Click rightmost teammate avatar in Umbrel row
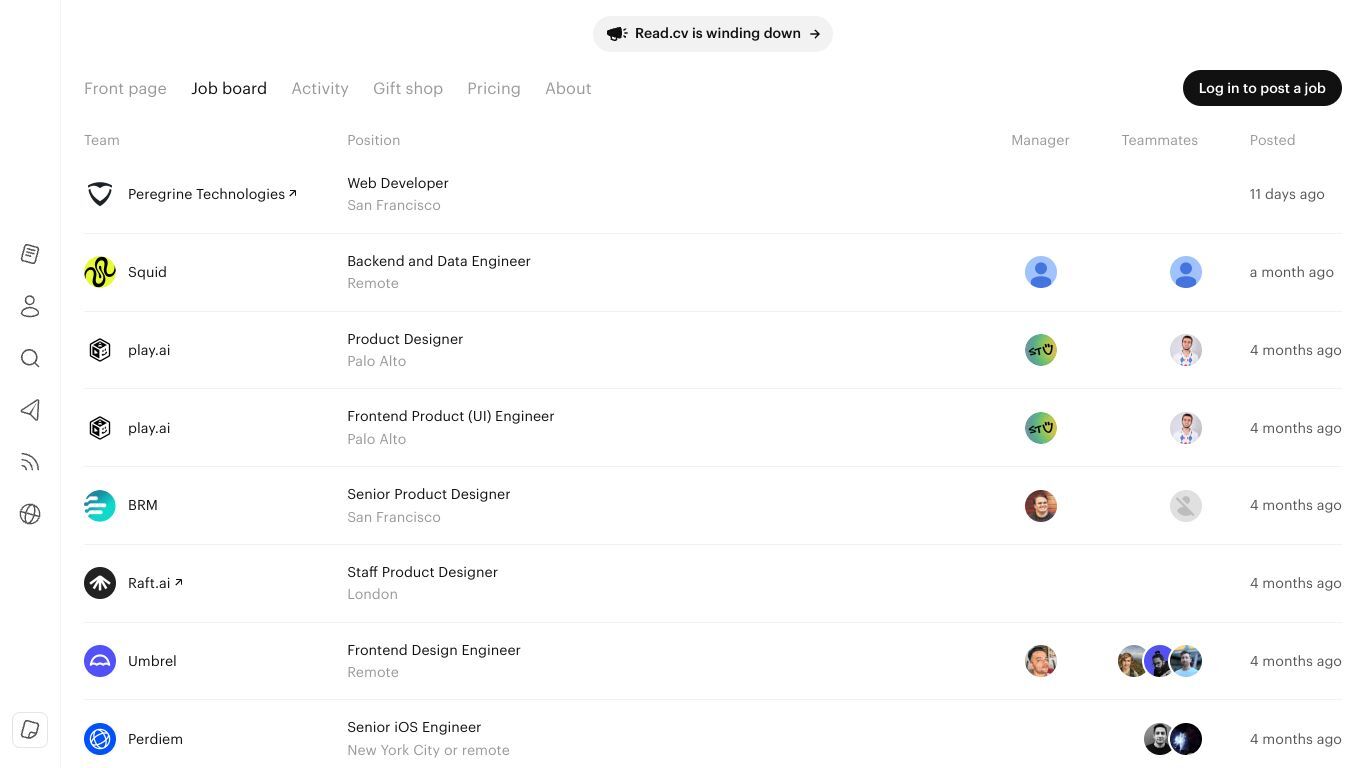Image resolution: width=1366 pixels, height=768 pixels. (1186, 661)
